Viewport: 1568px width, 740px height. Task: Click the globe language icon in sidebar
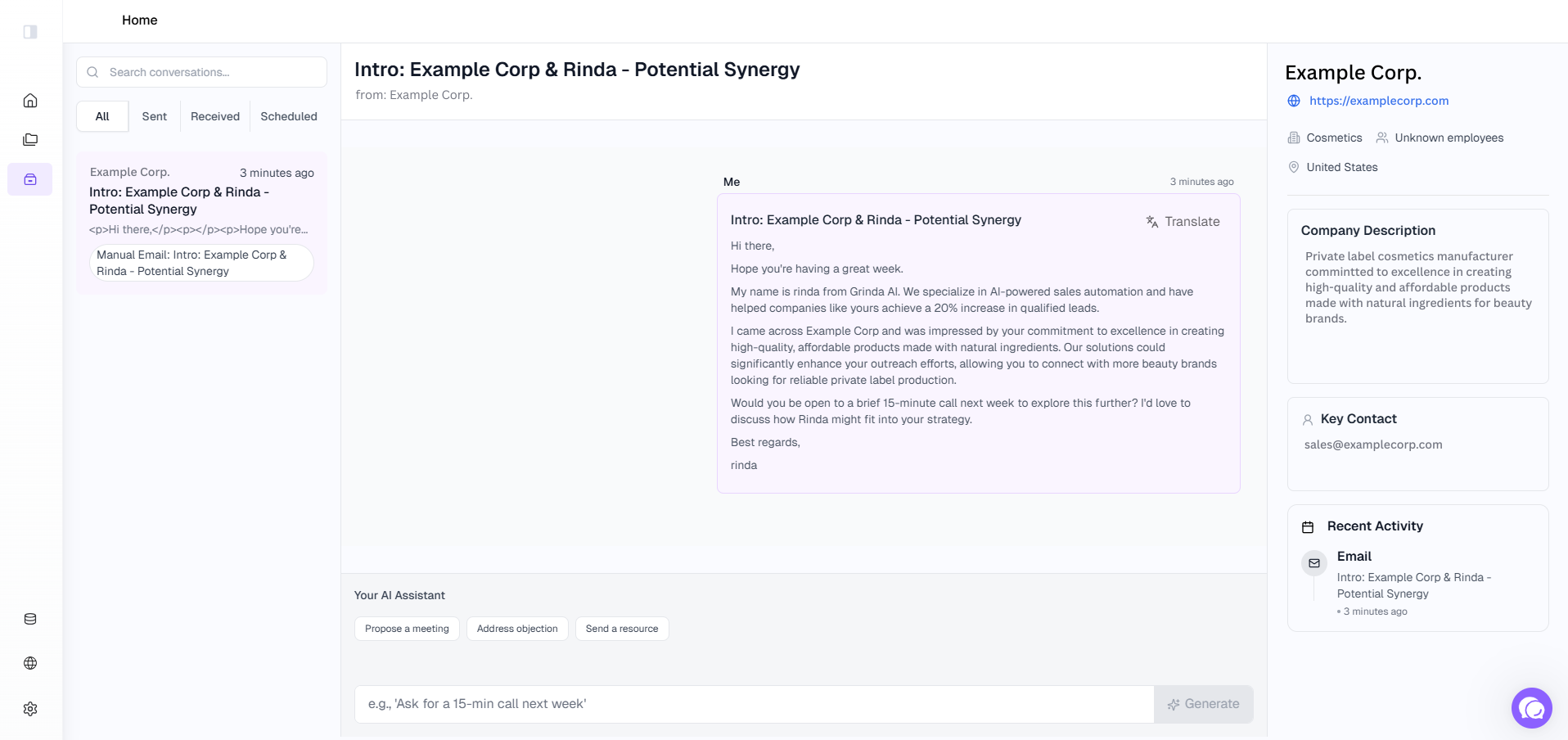point(30,663)
